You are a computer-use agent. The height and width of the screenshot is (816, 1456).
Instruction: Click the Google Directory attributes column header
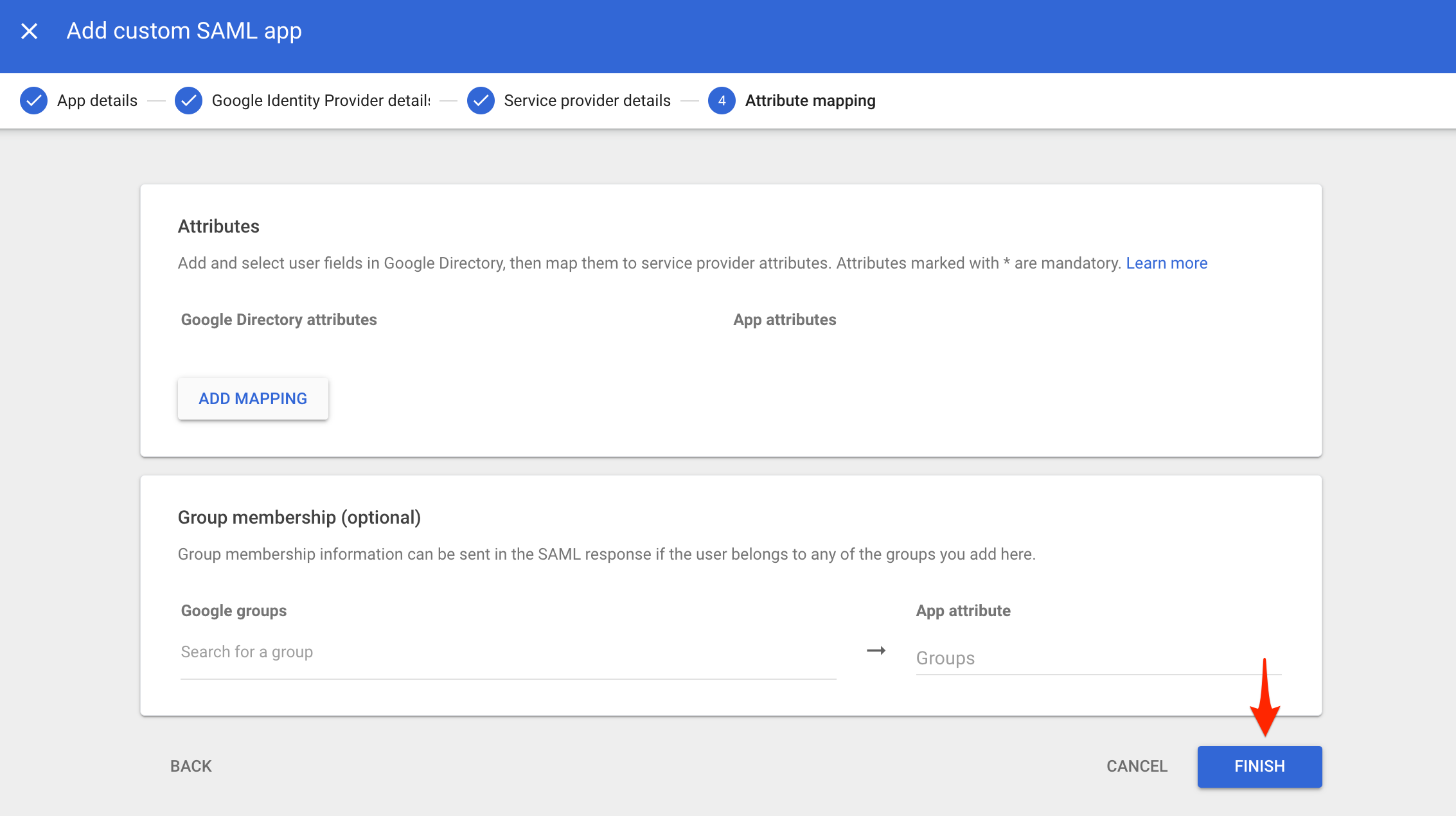pos(279,320)
